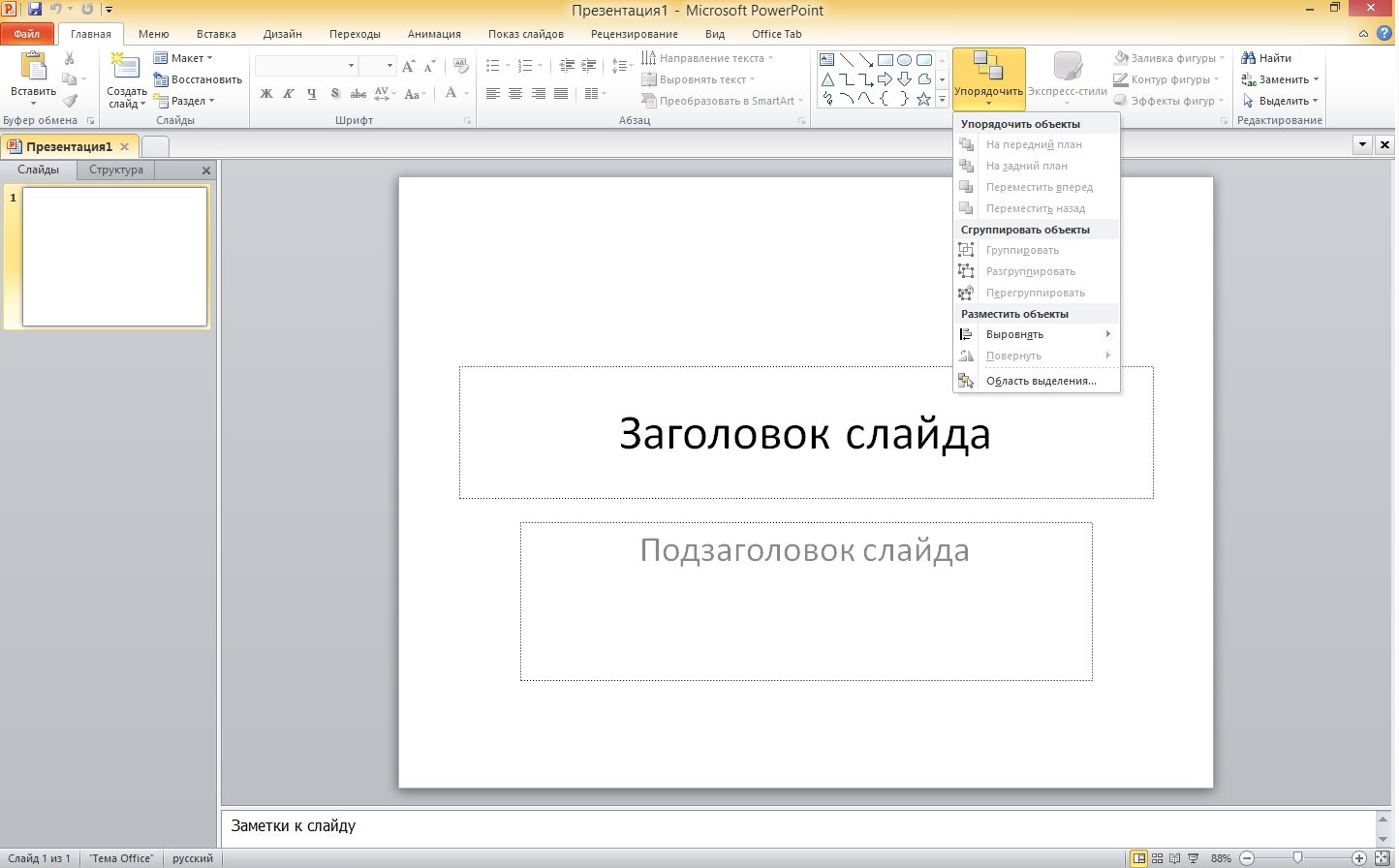This screenshot has height=868, width=1399.
Task: Start slideshow from status bar icon
Action: (x=1193, y=858)
